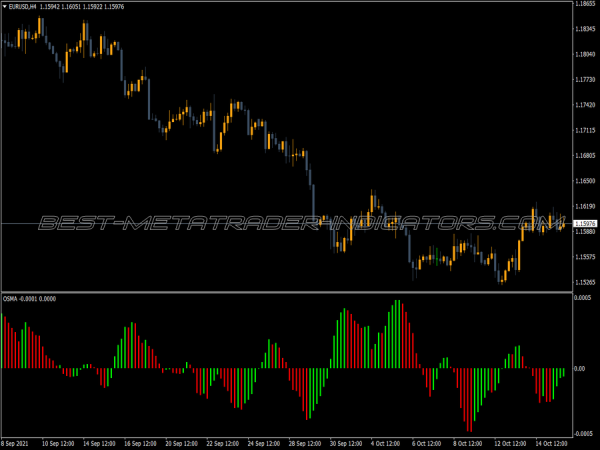Click the small triangle beside EURUSD,H4 title
The image size is (600, 450).
(x=5, y=7)
